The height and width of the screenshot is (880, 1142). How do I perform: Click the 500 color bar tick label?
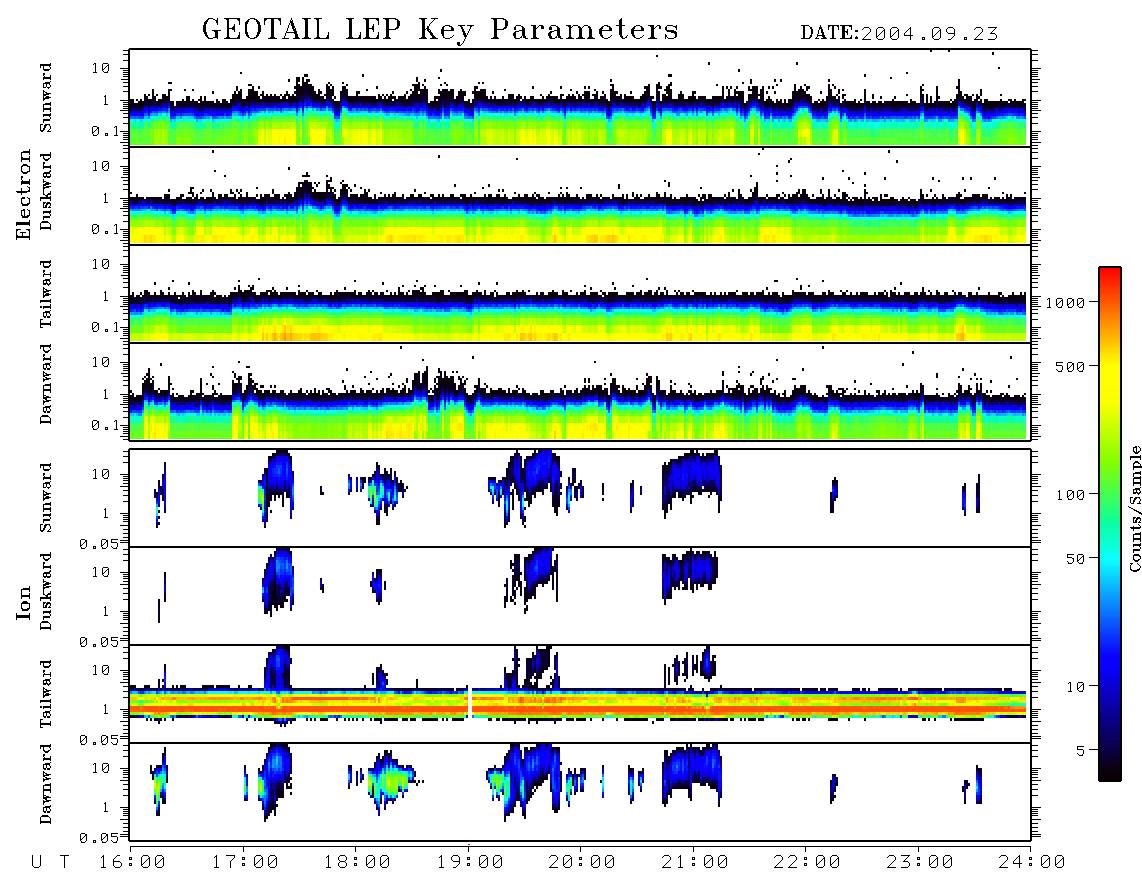coord(1071,366)
